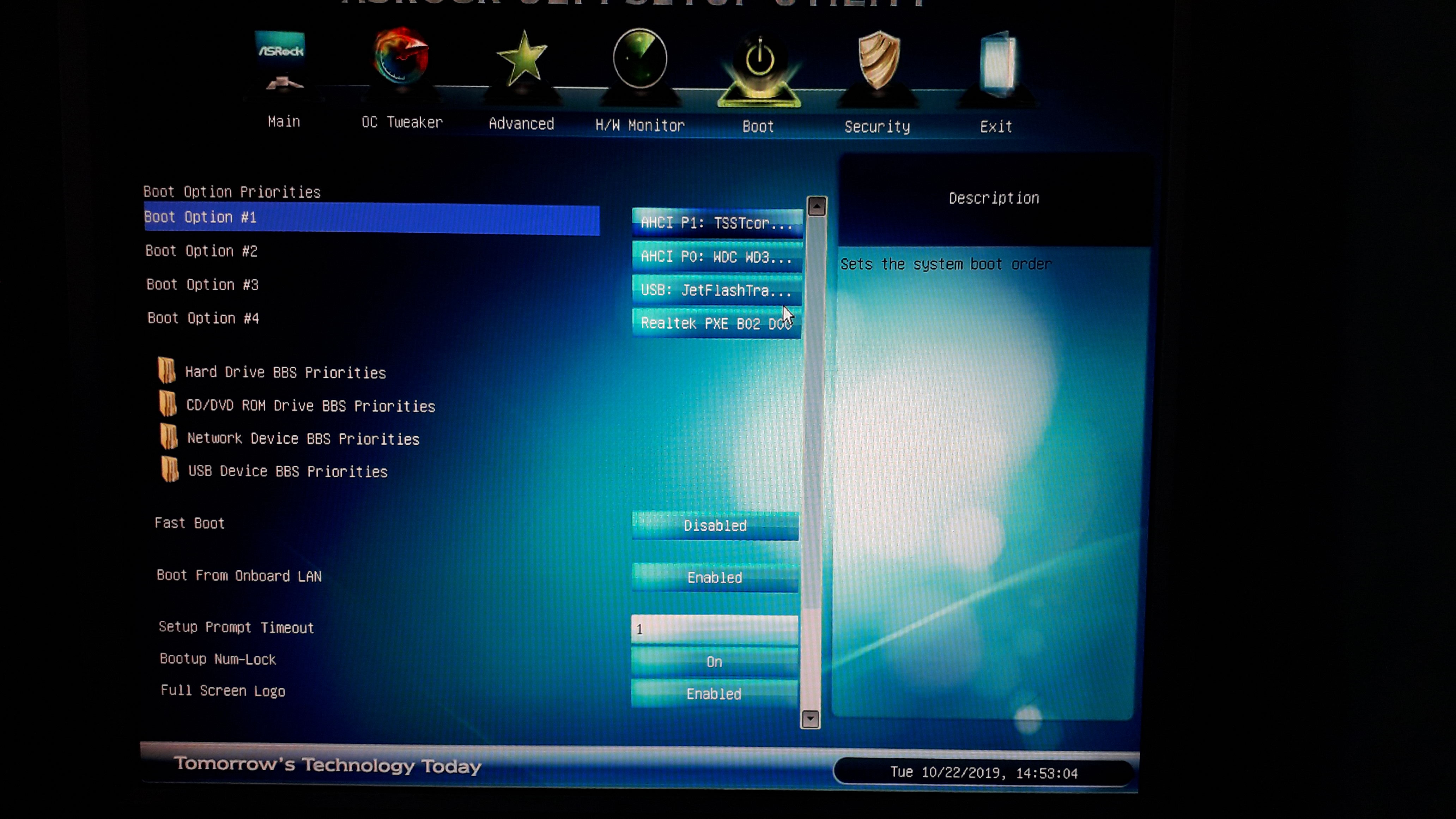Select the Boot From Onboard LAN label
Viewport: 1456px width, 819px height.
(239, 575)
